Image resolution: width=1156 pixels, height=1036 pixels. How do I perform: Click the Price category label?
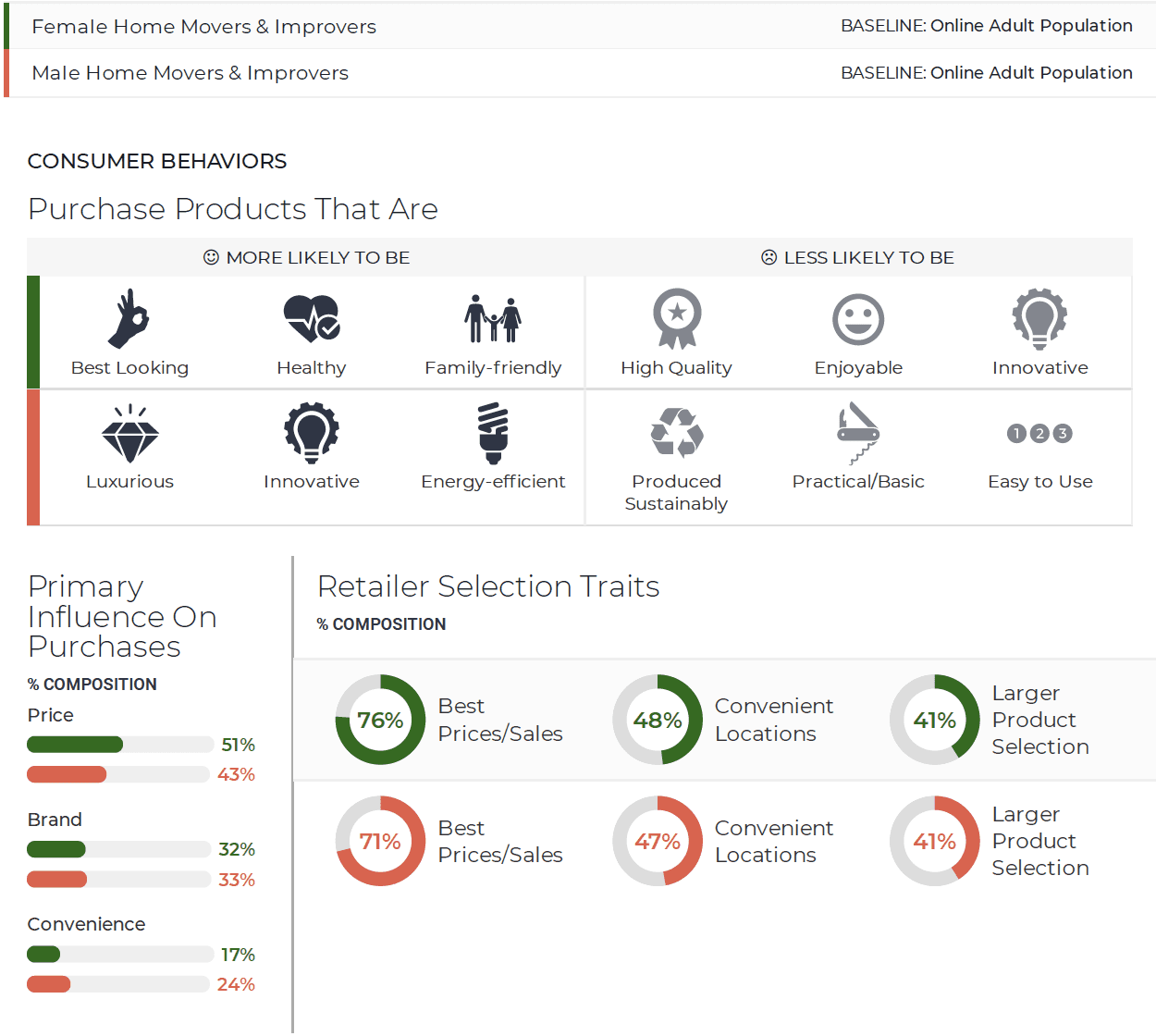click(x=51, y=715)
